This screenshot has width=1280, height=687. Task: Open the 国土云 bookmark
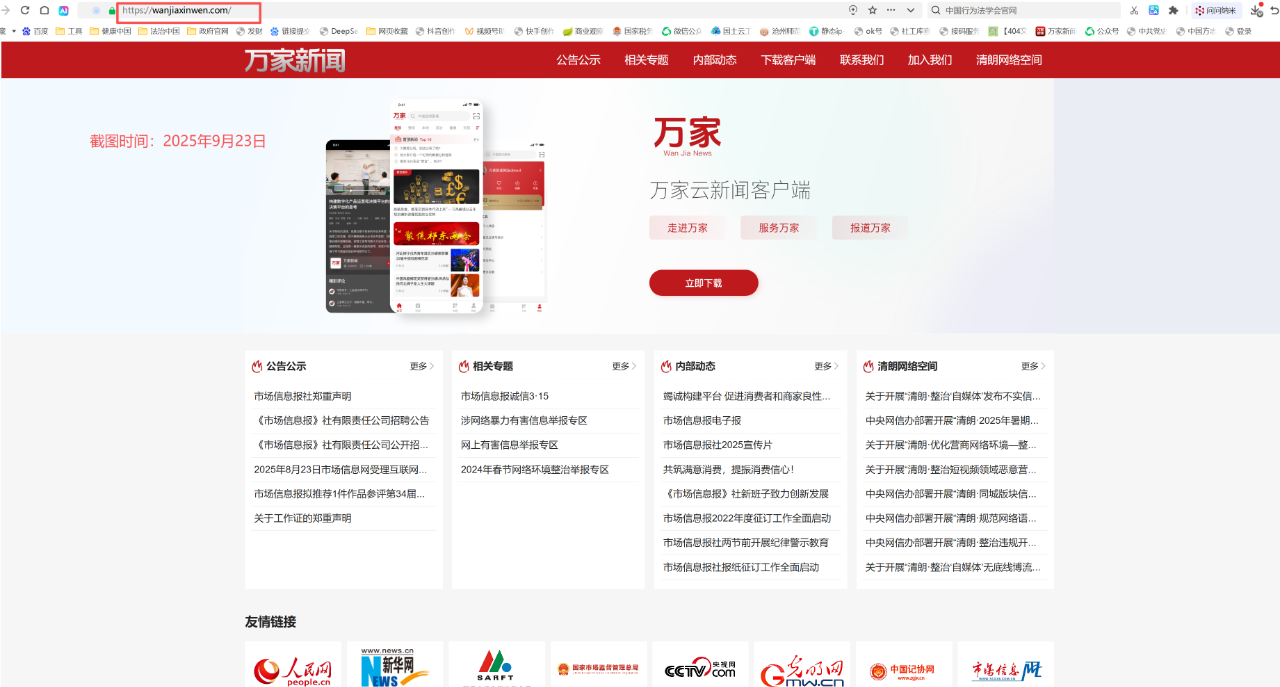[x=731, y=31]
